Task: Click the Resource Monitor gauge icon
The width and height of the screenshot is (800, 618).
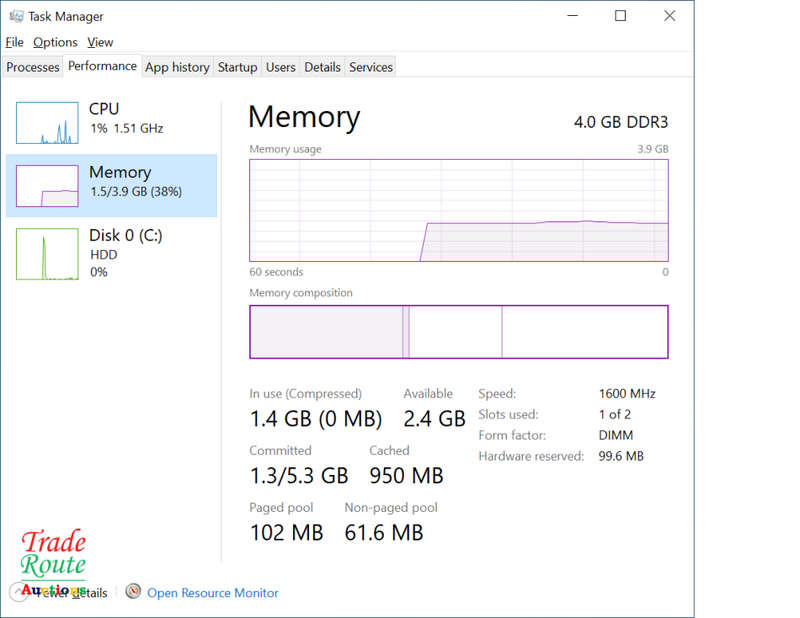Action: click(133, 591)
